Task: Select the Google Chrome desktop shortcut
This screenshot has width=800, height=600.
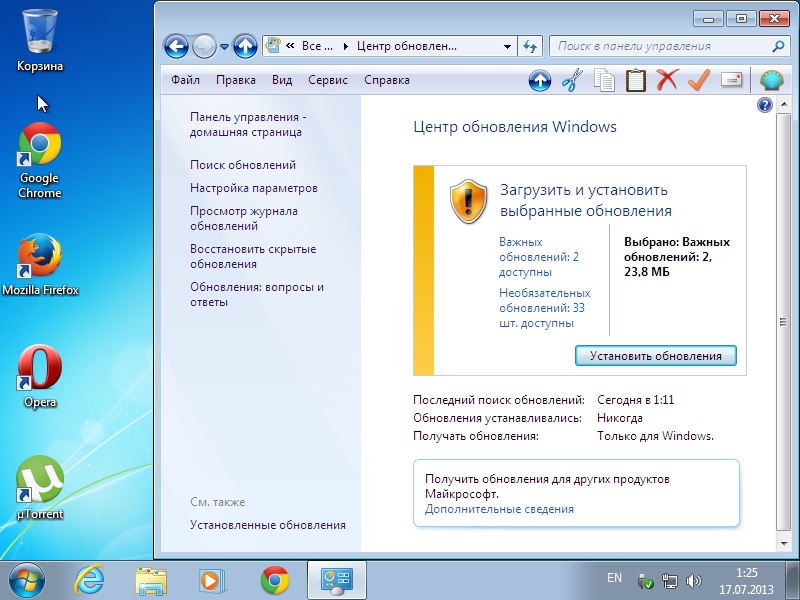Action: tap(40, 161)
